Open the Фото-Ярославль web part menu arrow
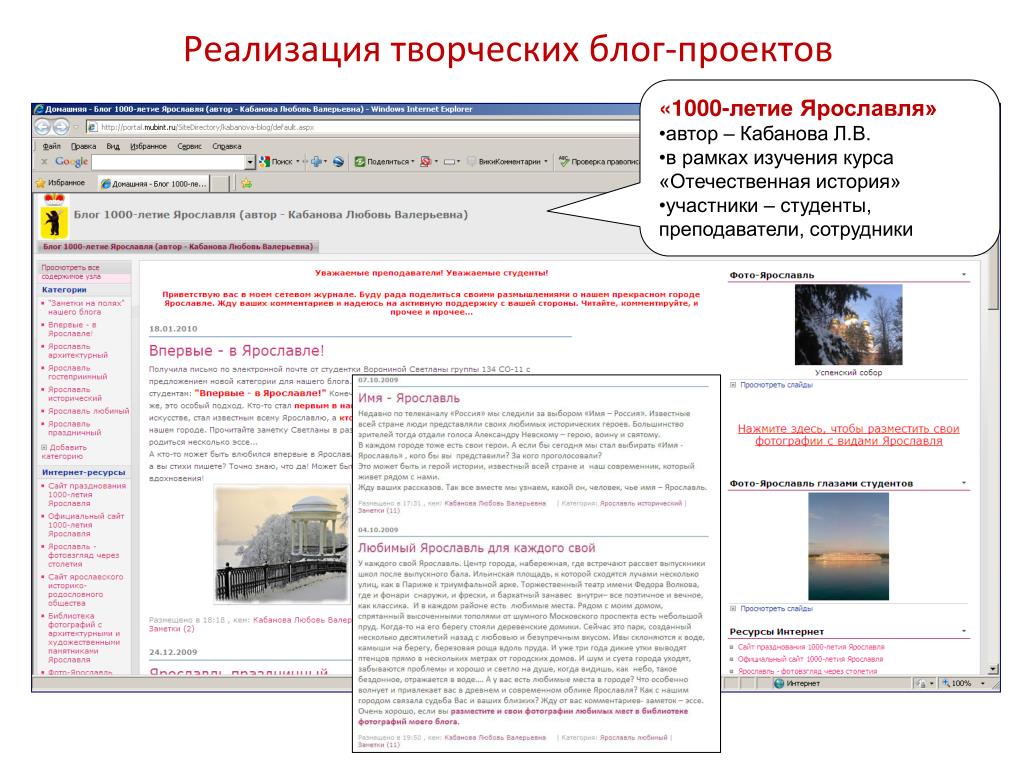The width and height of the screenshot is (1024, 768). [964, 274]
